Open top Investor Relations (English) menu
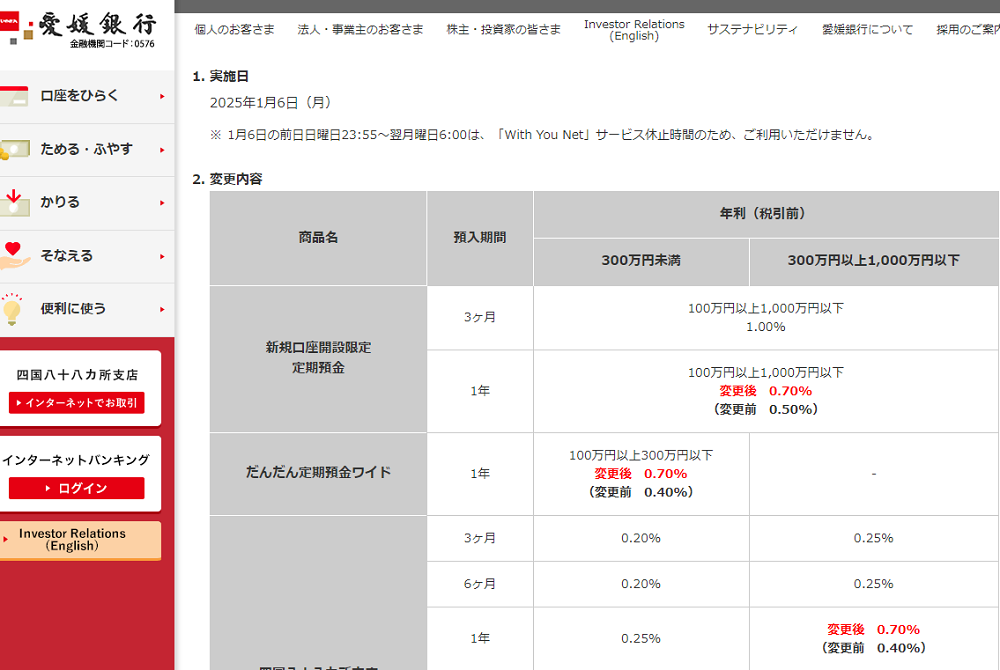 tap(634, 30)
